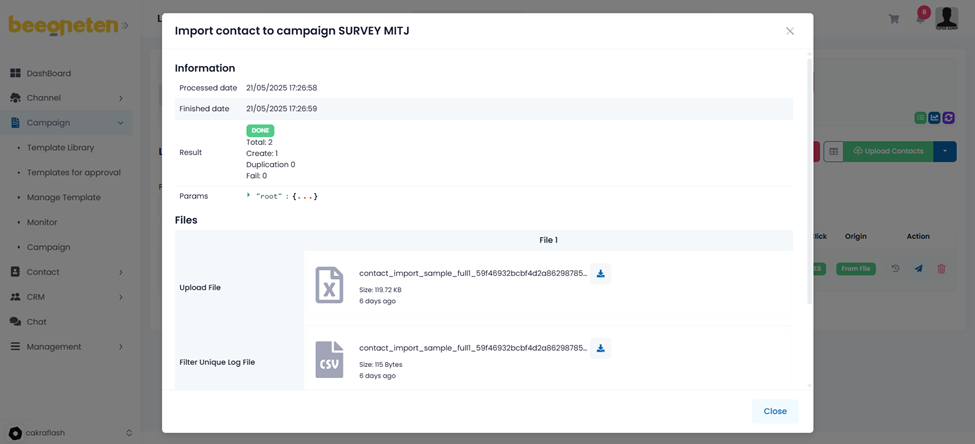
Task: Delete campaign using red trash icon
Action: point(941,269)
